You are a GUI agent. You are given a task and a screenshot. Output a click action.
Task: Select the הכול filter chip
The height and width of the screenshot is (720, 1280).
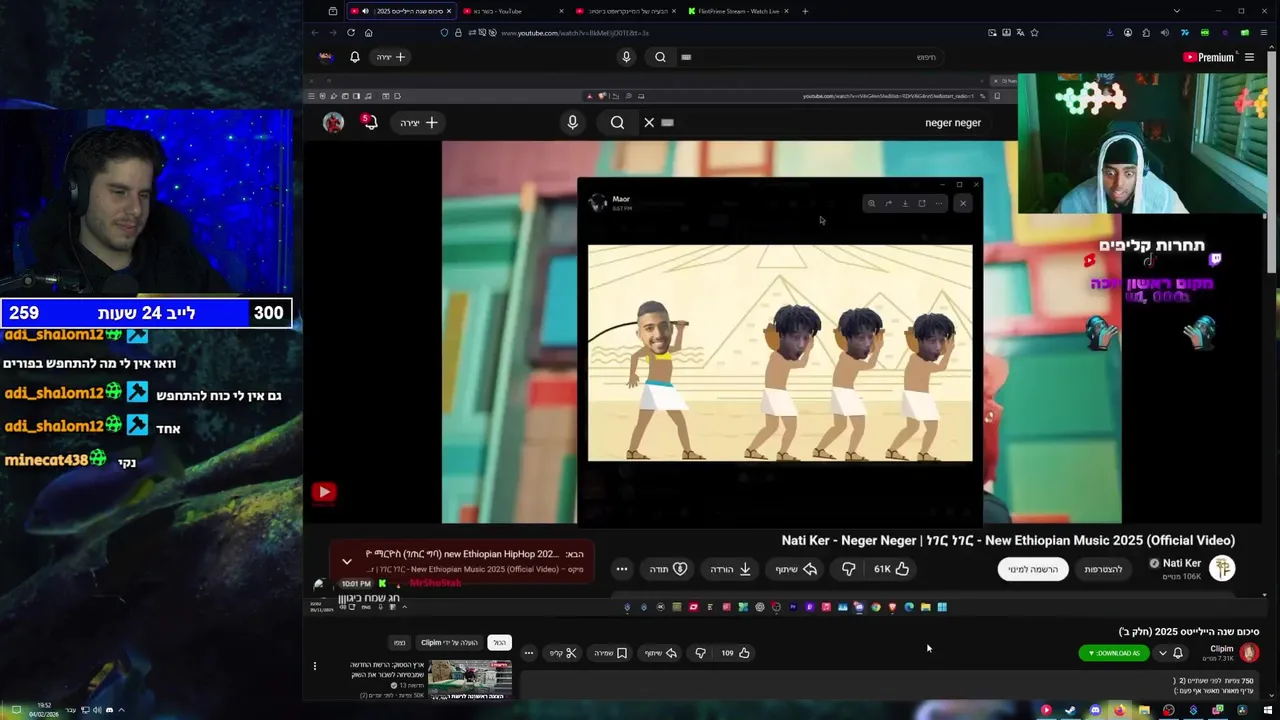(x=499, y=643)
